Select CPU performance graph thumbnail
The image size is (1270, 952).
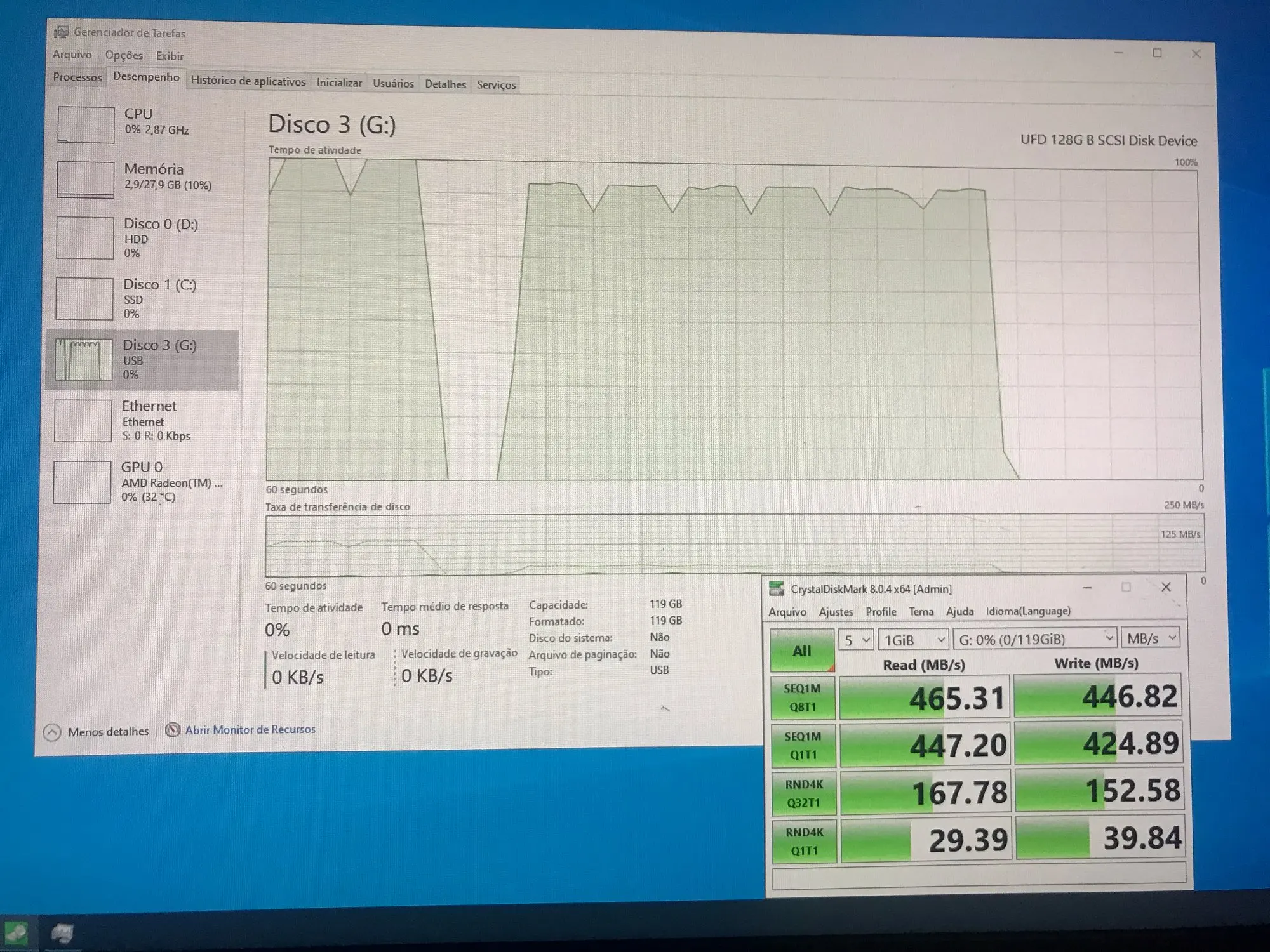tap(86, 124)
